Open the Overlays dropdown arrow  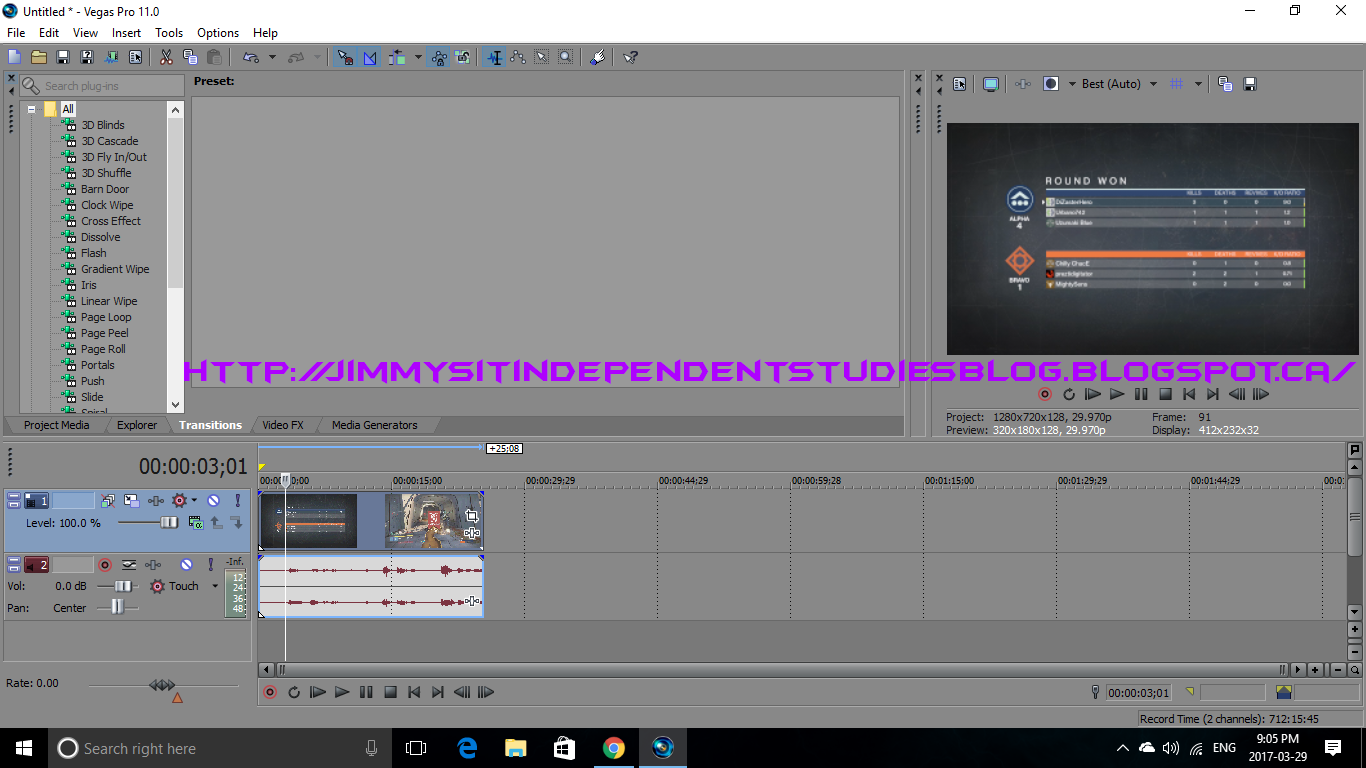tap(1198, 84)
